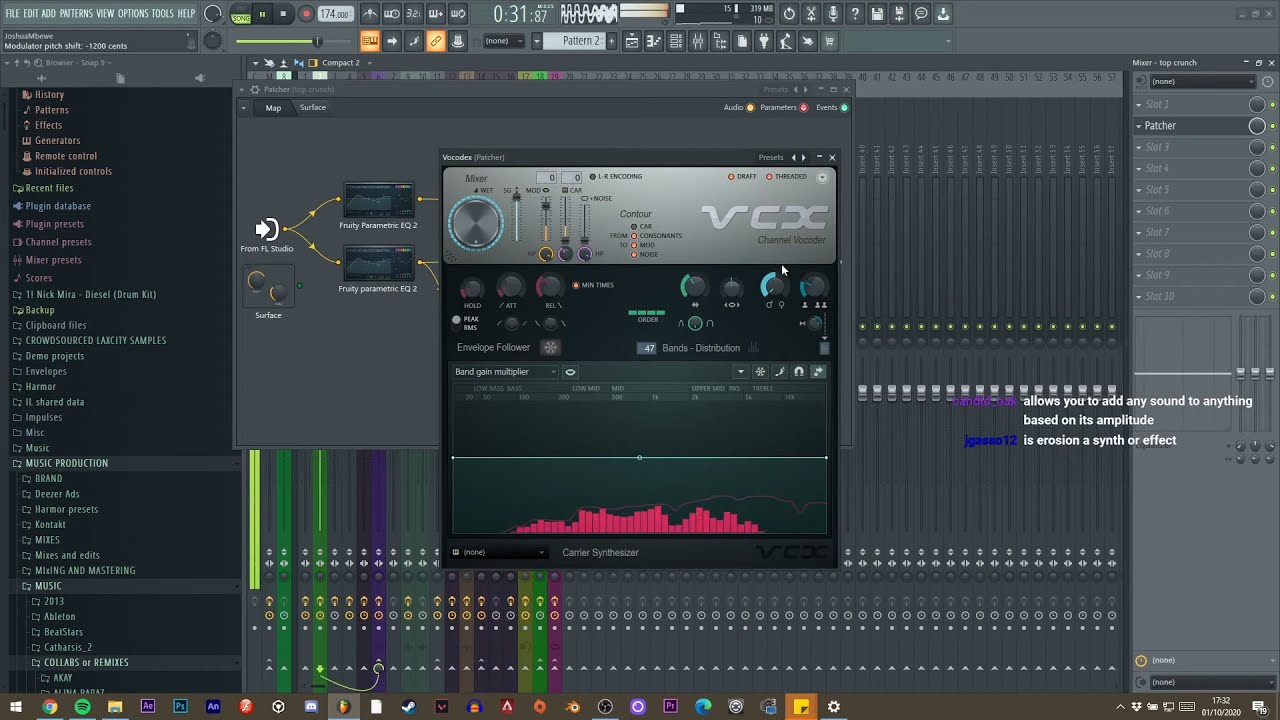Open band editor options dropdown arrow

[741, 372]
